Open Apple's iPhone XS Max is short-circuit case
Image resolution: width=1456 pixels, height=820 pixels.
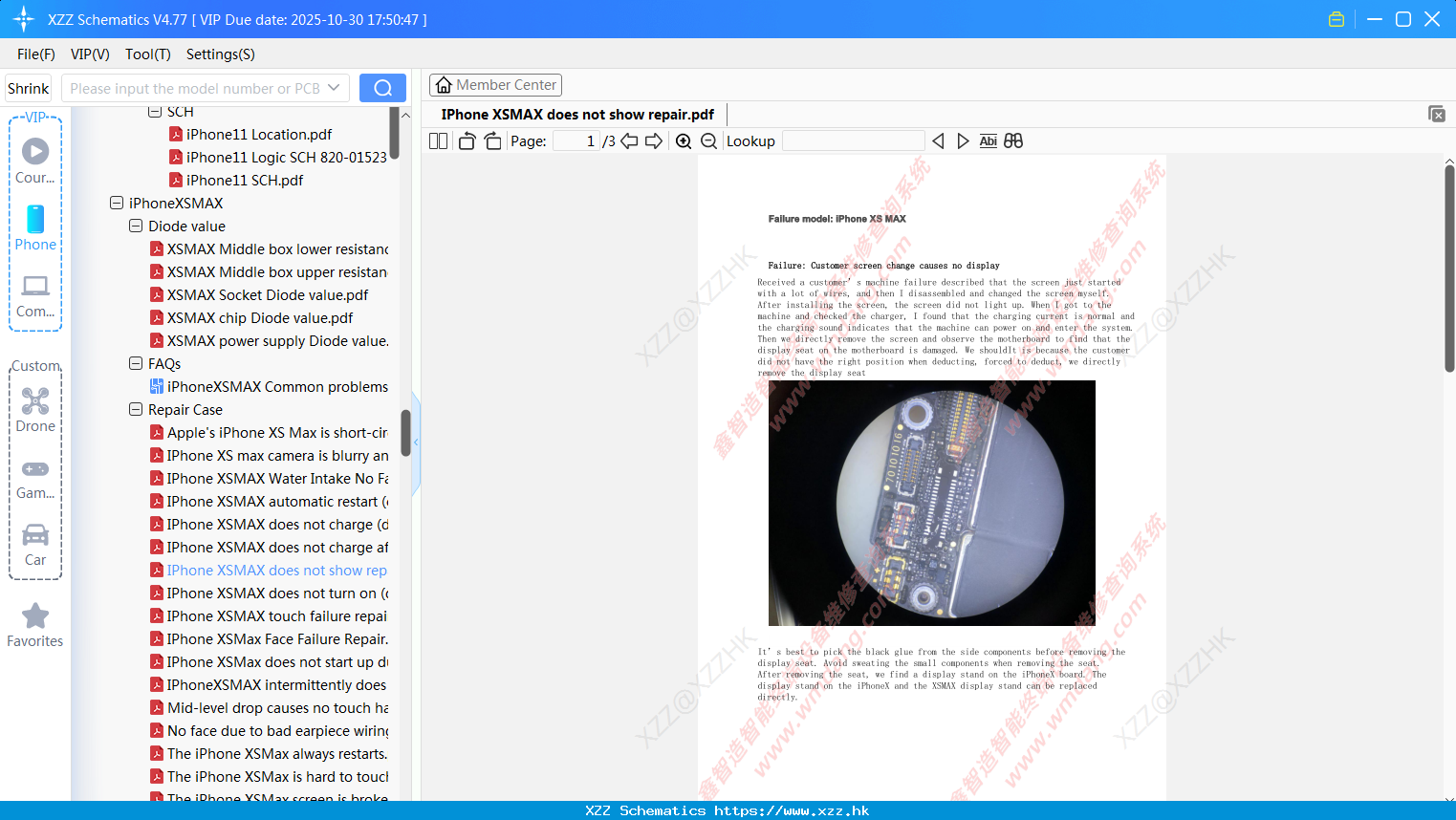269,432
